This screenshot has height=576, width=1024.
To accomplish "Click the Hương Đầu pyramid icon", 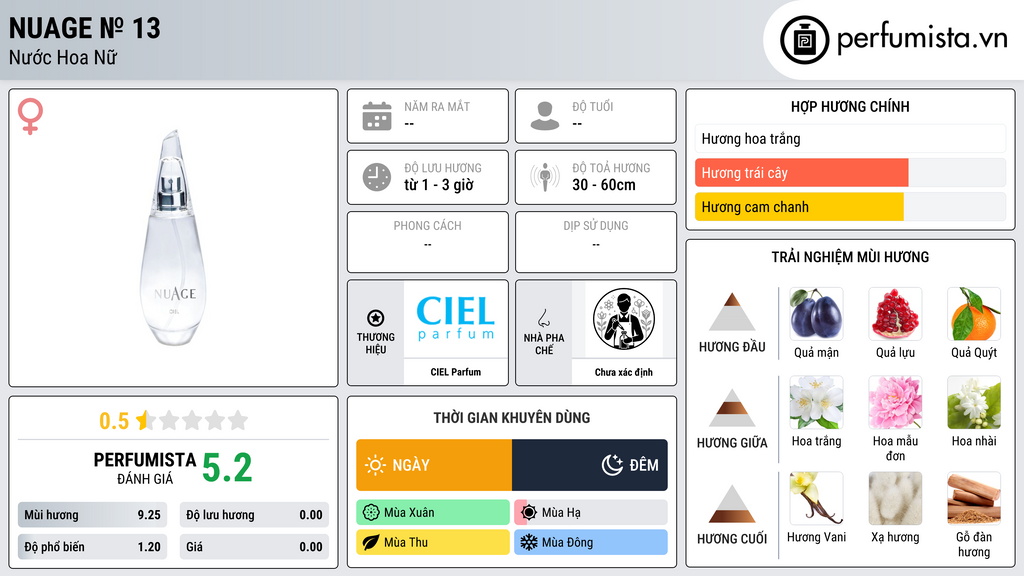I will (732, 312).
